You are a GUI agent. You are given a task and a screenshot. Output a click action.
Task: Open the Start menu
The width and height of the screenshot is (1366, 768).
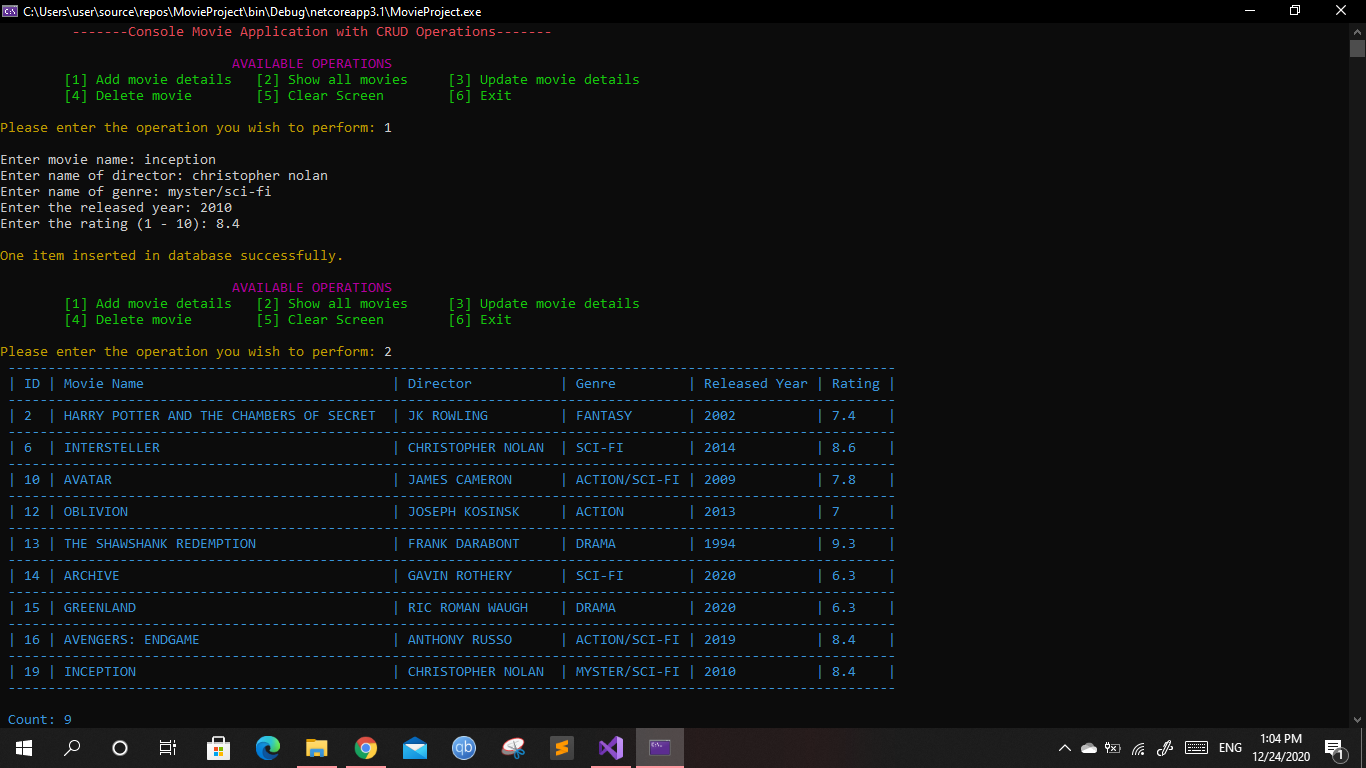23,747
